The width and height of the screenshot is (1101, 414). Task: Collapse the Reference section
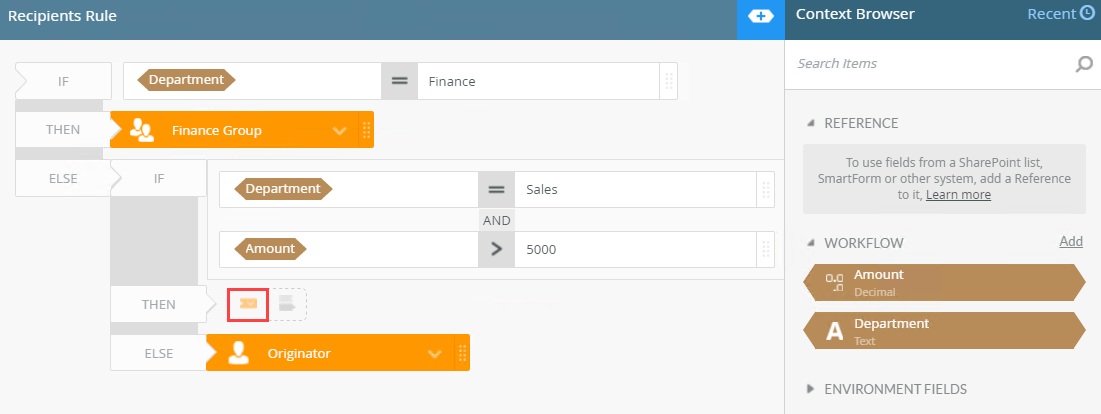pos(811,123)
